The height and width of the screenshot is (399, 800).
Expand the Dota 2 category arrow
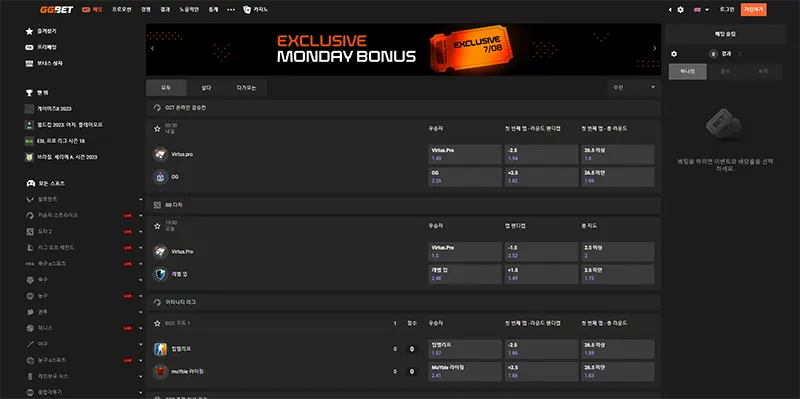(x=141, y=232)
